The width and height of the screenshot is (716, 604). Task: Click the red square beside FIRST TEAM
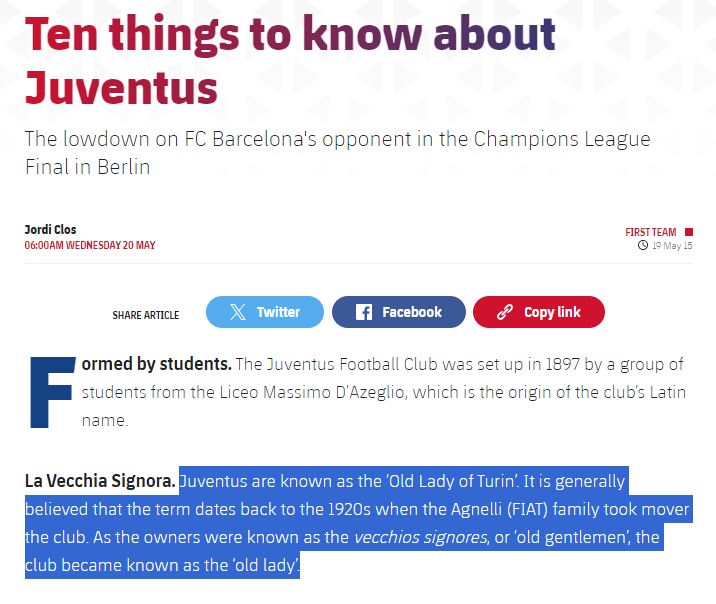[x=688, y=232]
